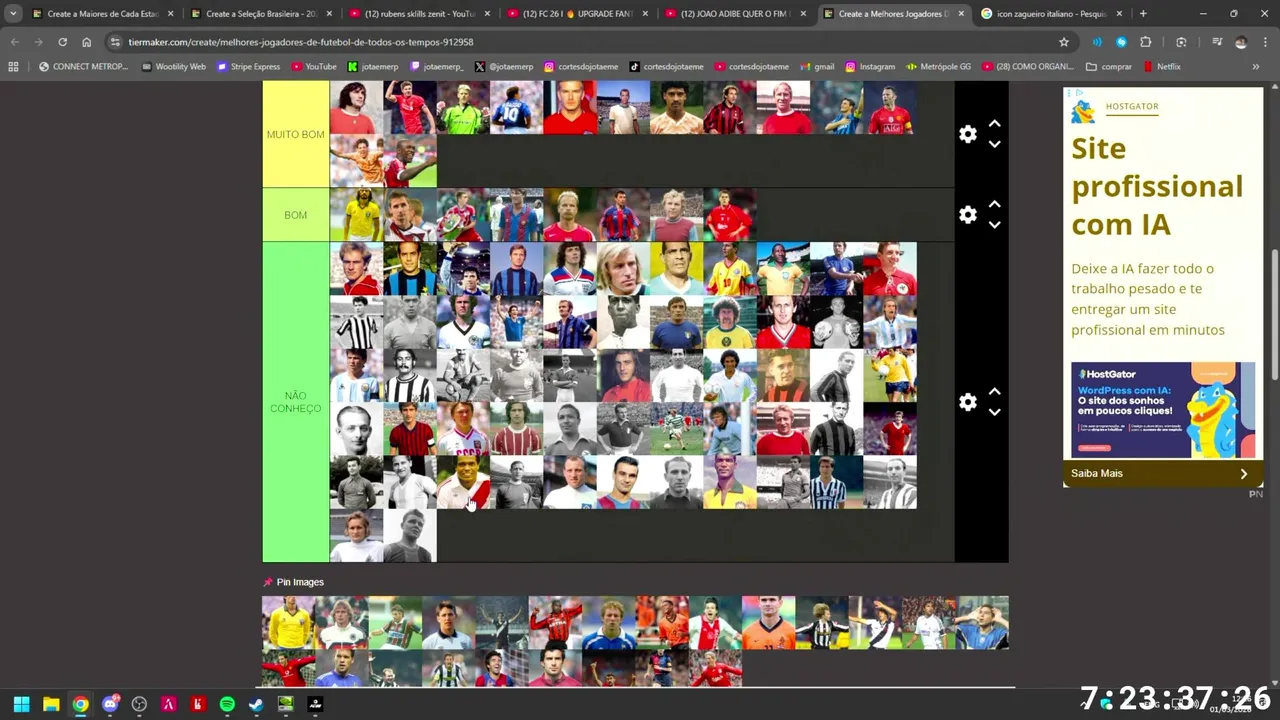Open the apps grid in bookmarks bar
Screen dimensions: 1280x720
(13, 67)
